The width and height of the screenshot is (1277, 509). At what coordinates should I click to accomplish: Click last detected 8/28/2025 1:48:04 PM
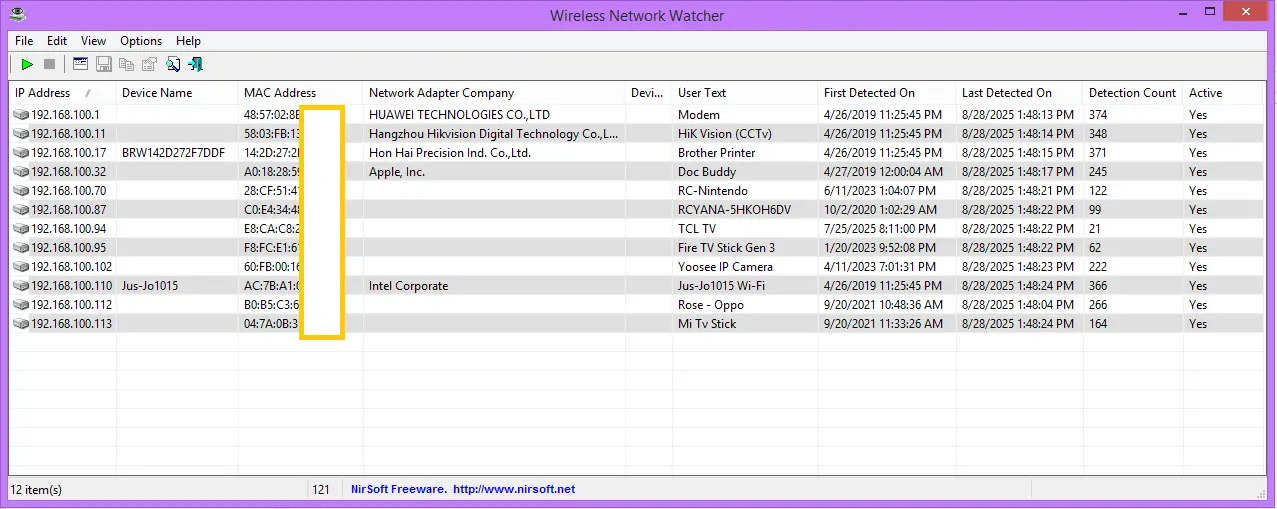[1018, 305]
